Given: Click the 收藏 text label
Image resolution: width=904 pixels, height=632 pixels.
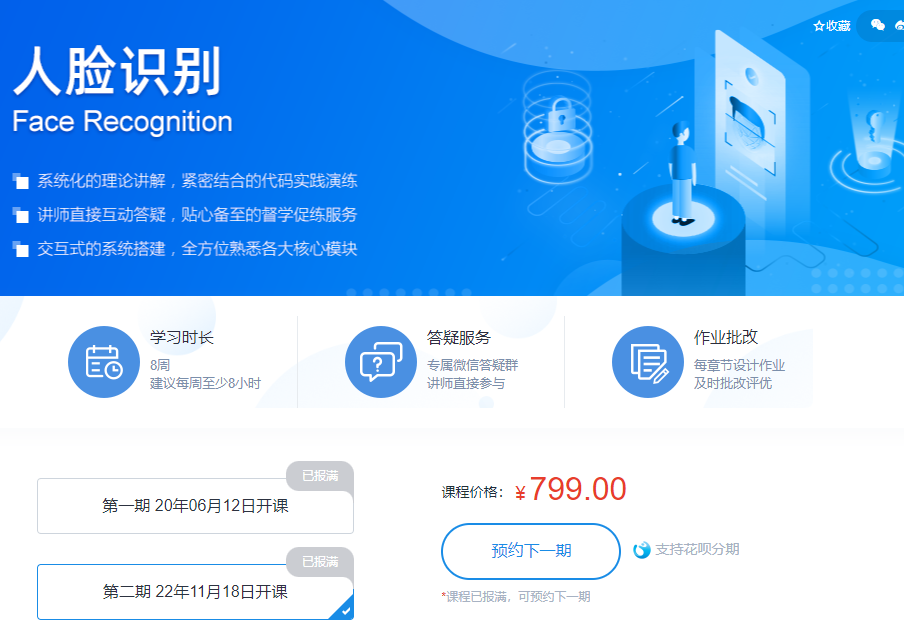Looking at the screenshot, I should pos(838,26).
